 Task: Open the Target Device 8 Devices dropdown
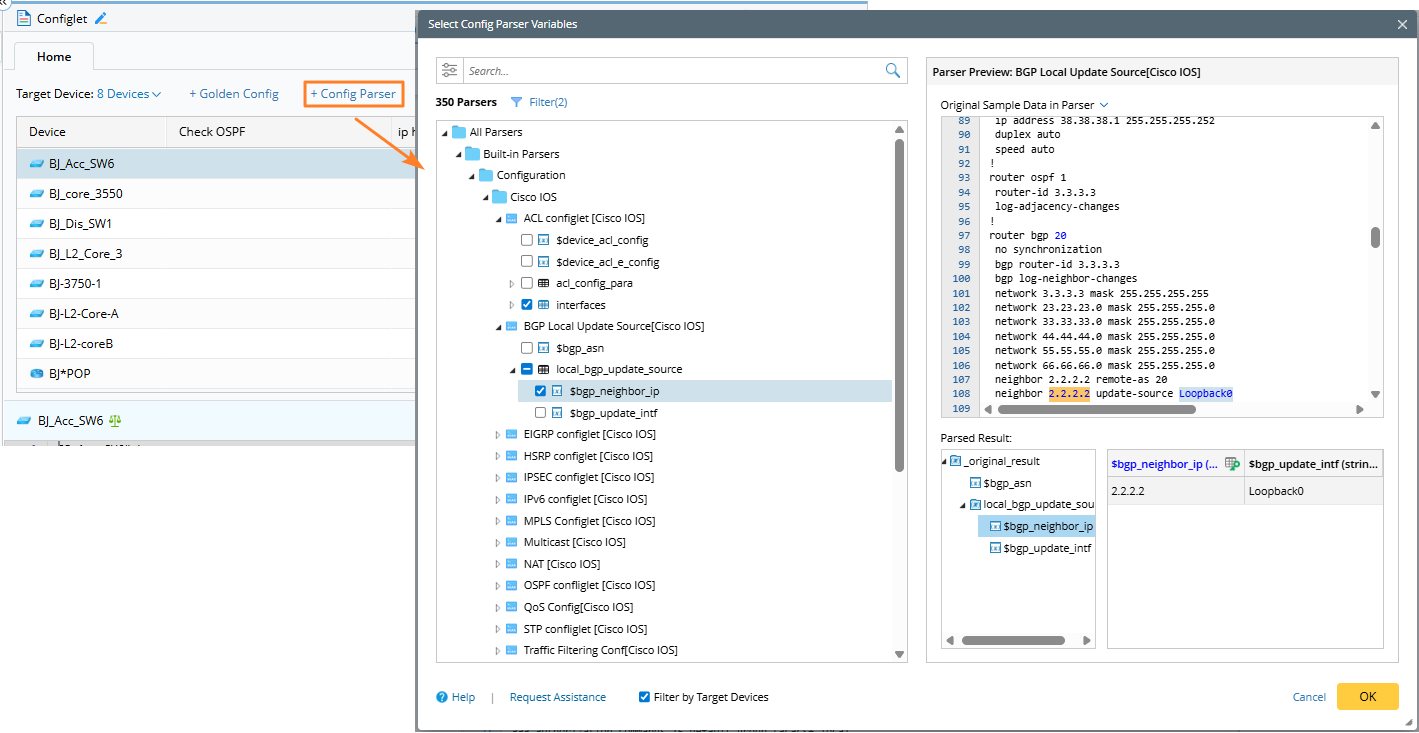point(129,94)
